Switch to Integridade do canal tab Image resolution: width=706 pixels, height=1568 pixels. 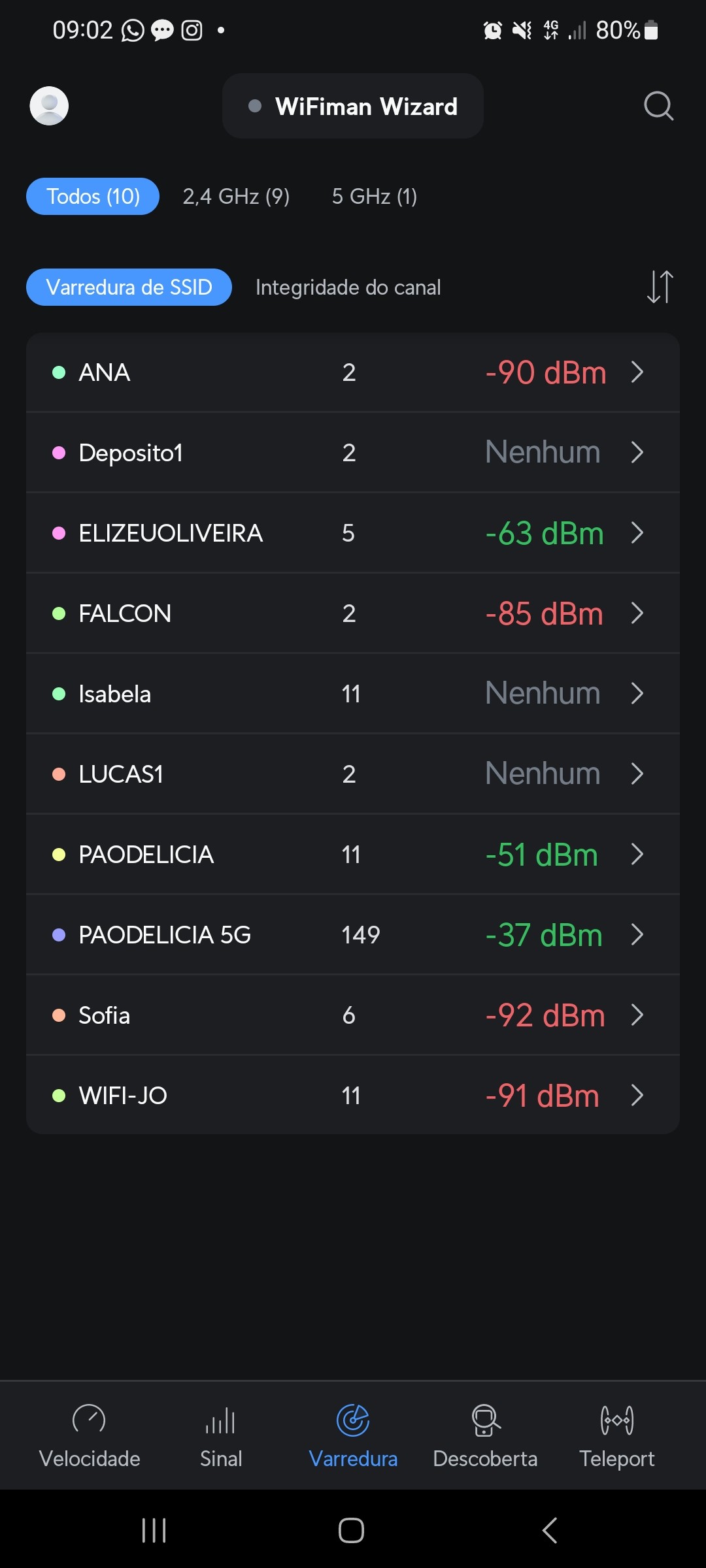tap(348, 287)
